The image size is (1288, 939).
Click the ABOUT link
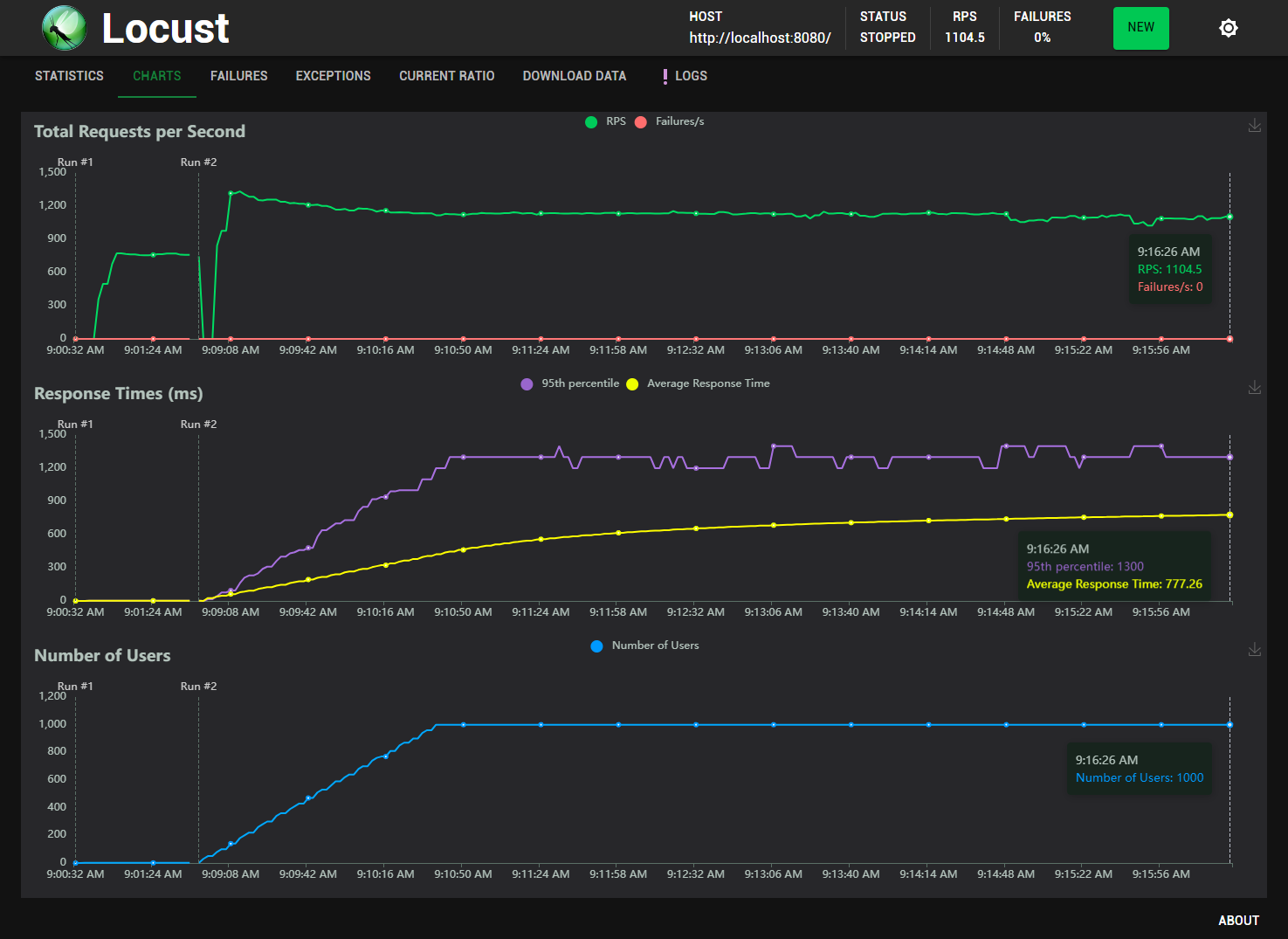[1238, 921]
